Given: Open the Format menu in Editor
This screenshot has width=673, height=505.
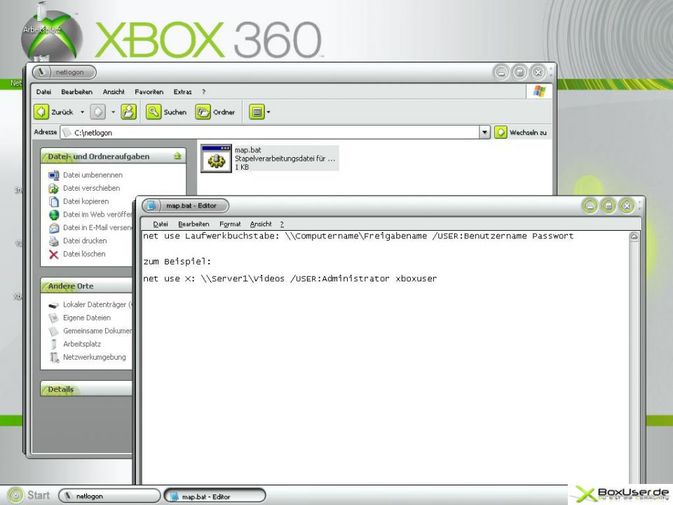Looking at the screenshot, I should (230, 224).
